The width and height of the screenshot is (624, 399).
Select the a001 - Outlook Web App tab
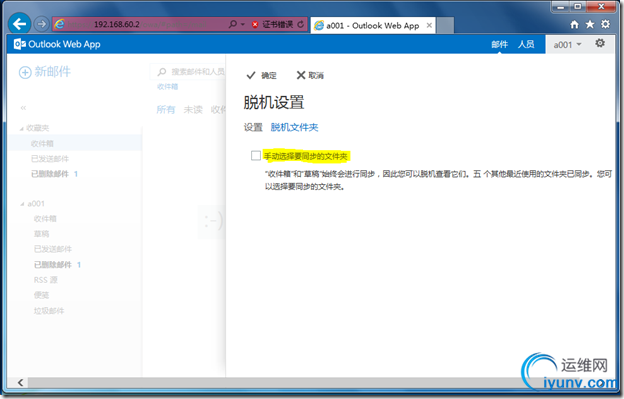click(x=372, y=25)
